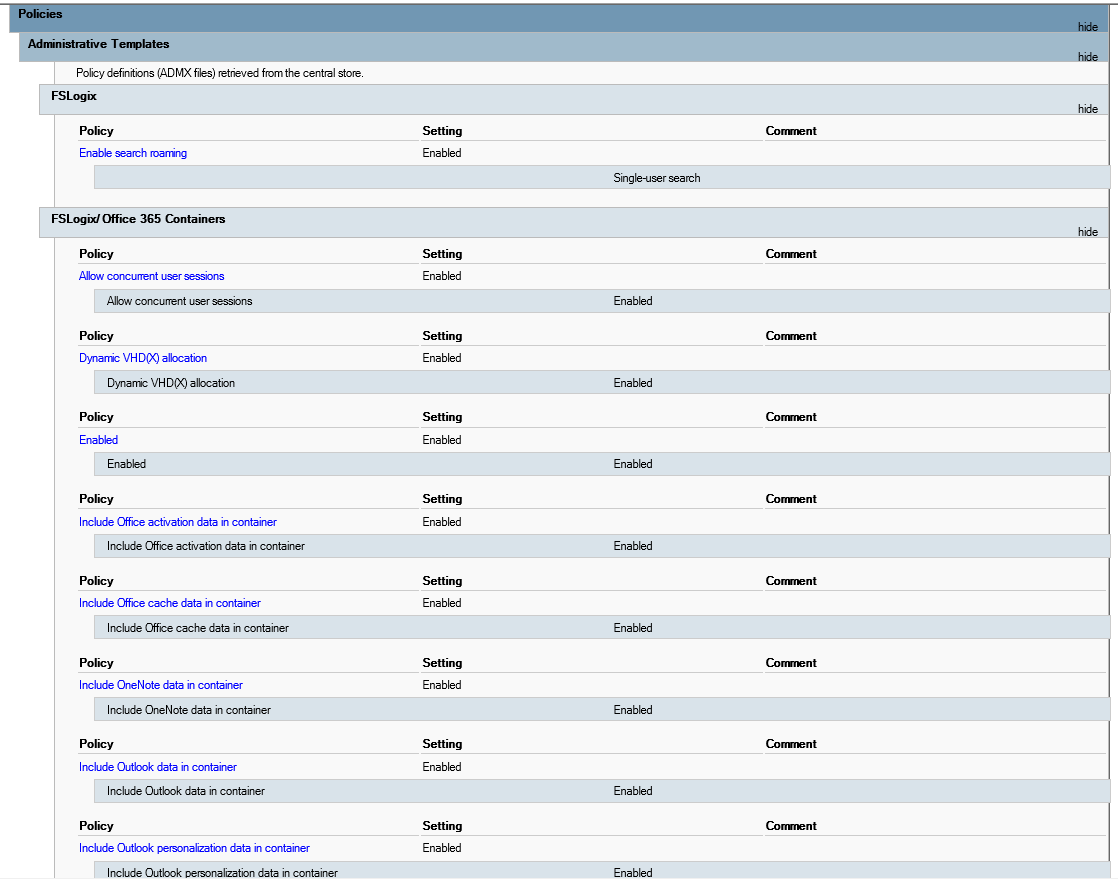Select the Include Office activation data detail row
The image size is (1118, 886).
602,547
